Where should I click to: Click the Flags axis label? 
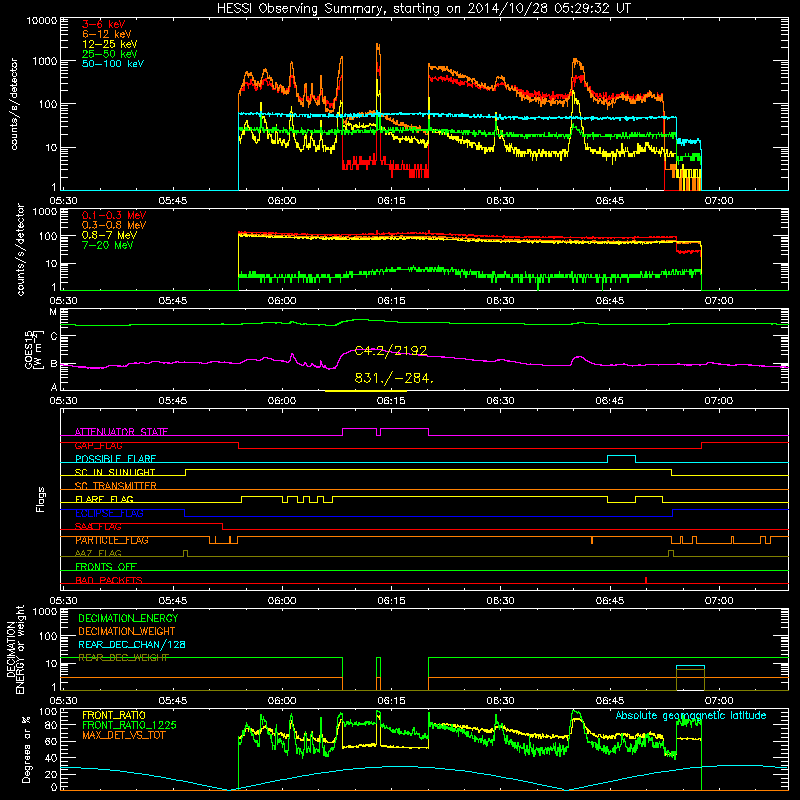coord(41,499)
